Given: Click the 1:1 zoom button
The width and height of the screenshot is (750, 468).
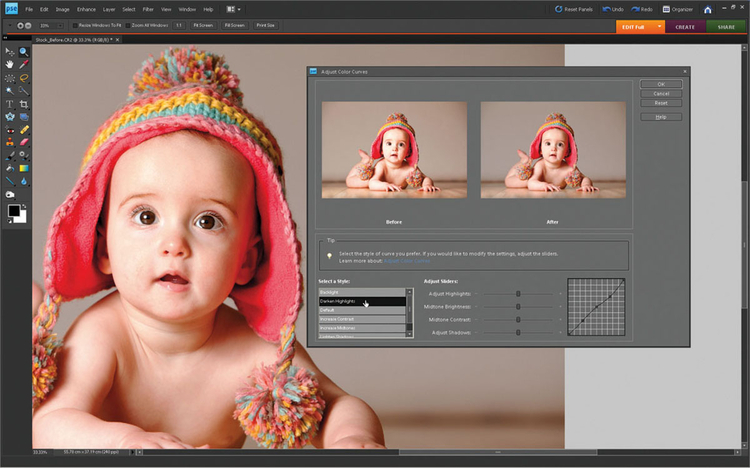Looking at the screenshot, I should point(179,25).
